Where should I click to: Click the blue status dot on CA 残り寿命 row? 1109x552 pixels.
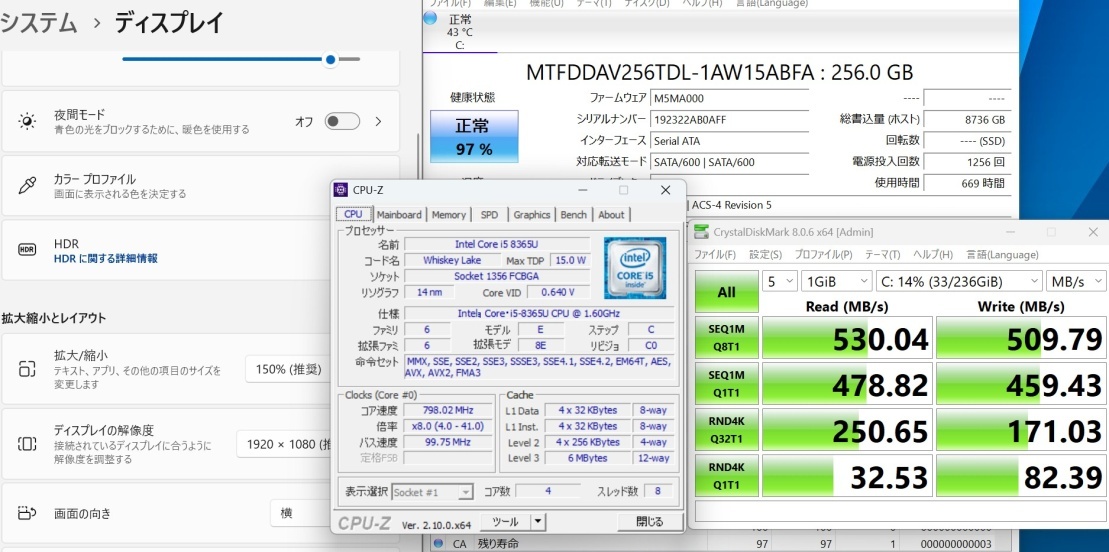point(439,543)
